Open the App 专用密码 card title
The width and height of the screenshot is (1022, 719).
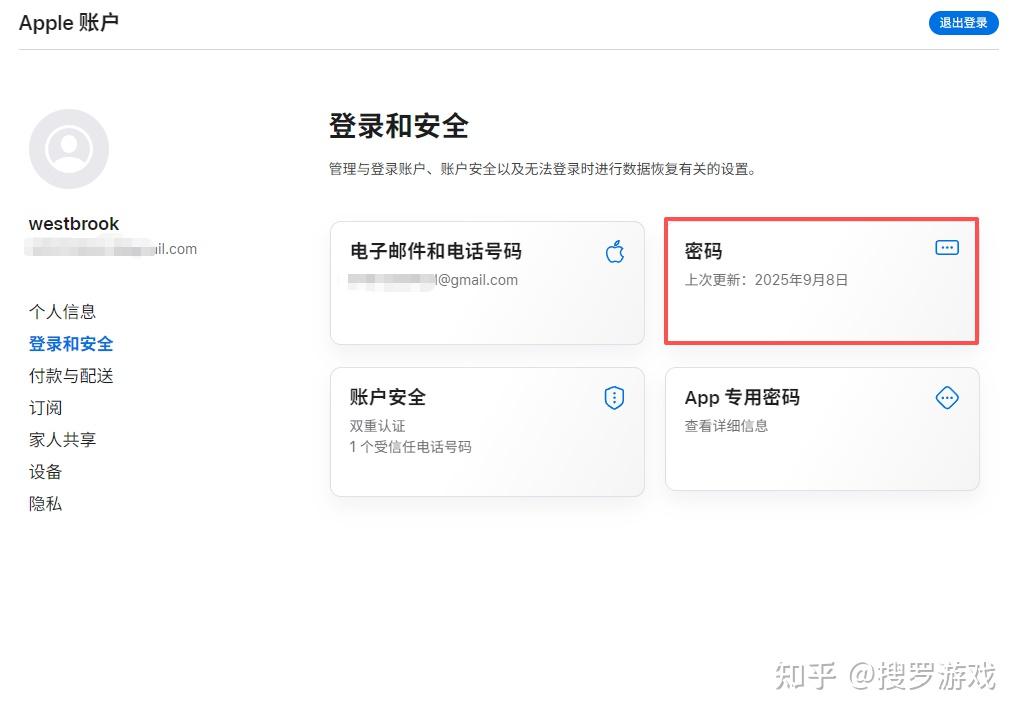coord(742,397)
